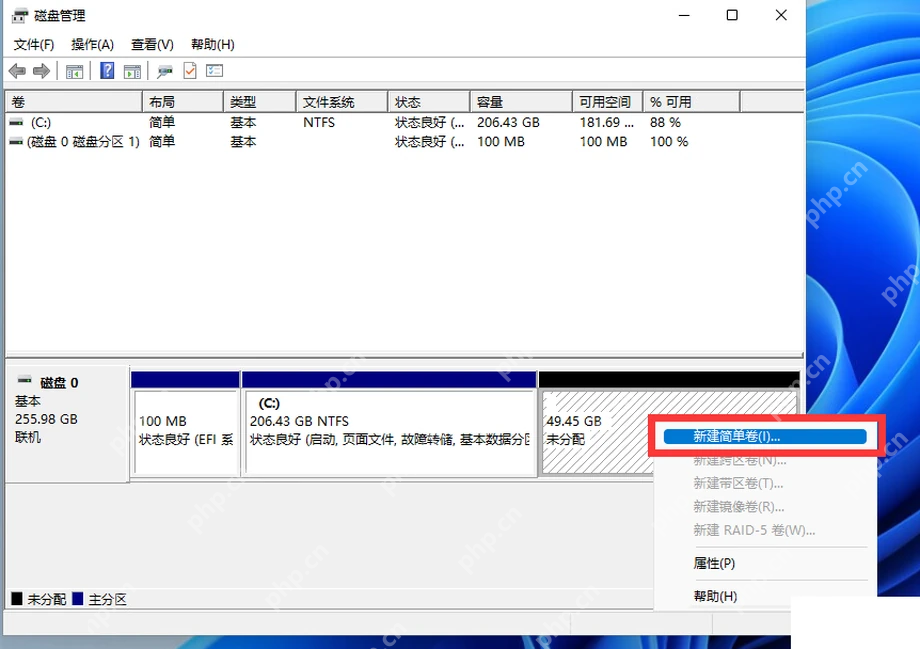Toggle the show/hide action pane icon

pyautogui.click(x=133, y=72)
